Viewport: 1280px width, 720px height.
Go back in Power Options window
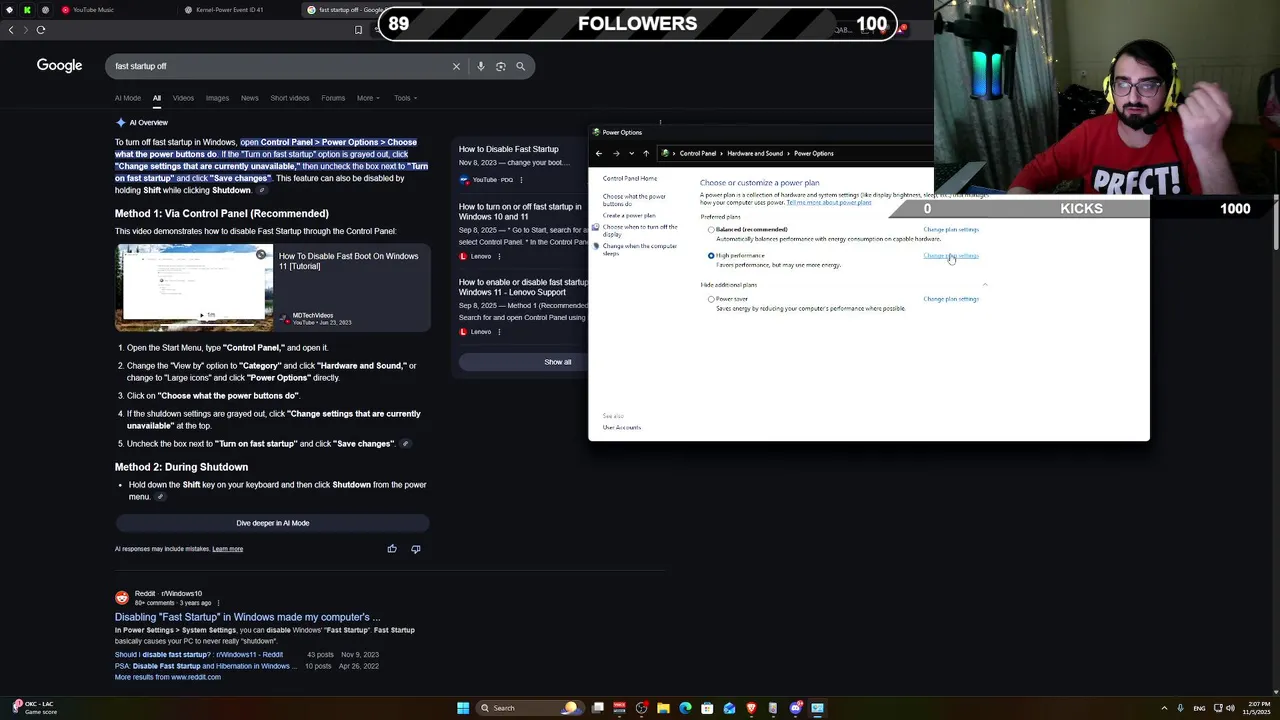[598, 153]
